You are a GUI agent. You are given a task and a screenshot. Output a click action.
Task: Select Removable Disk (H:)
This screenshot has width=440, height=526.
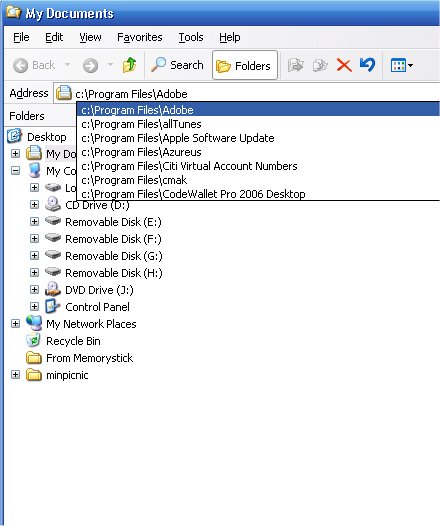[114, 273]
